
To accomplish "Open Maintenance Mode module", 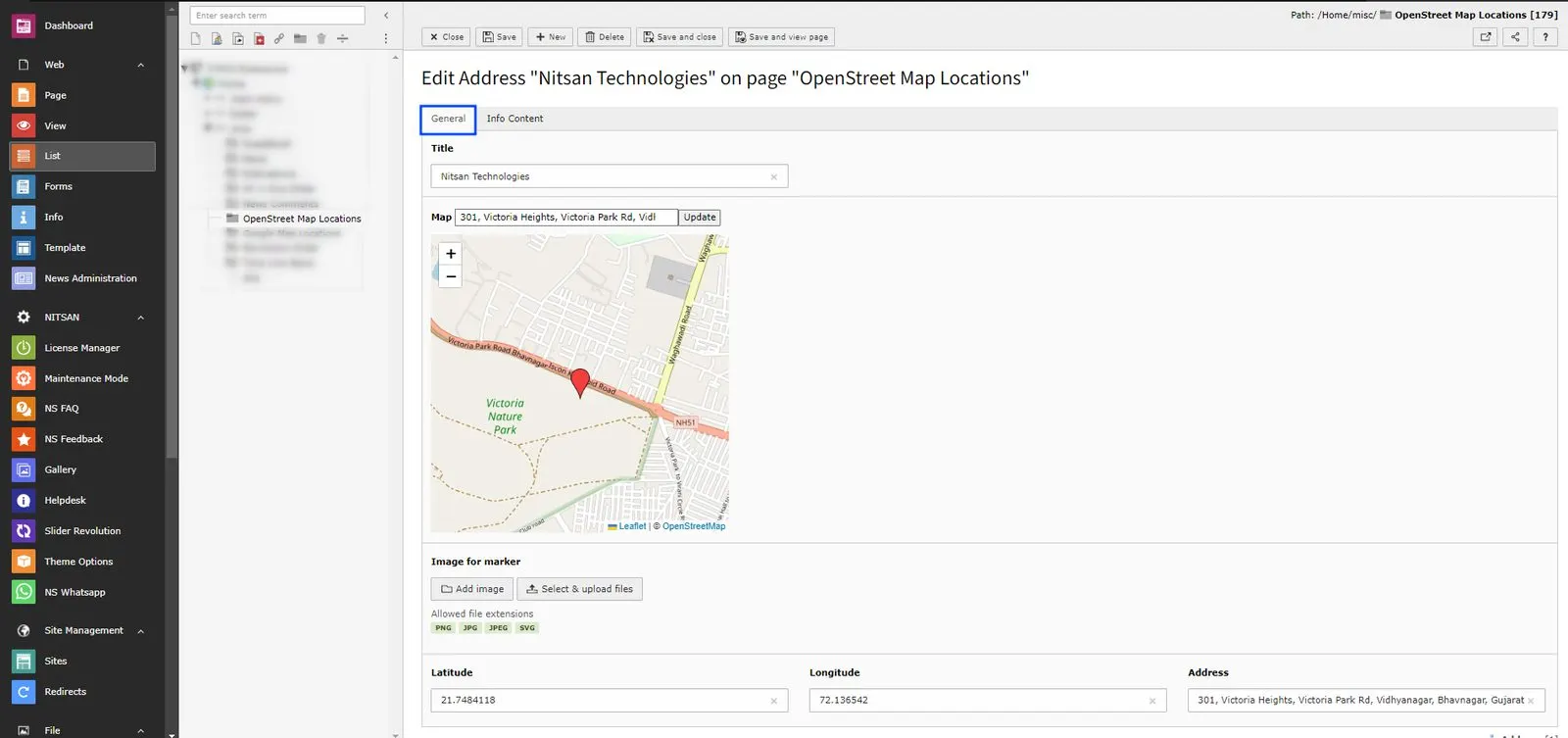I will [82, 378].
